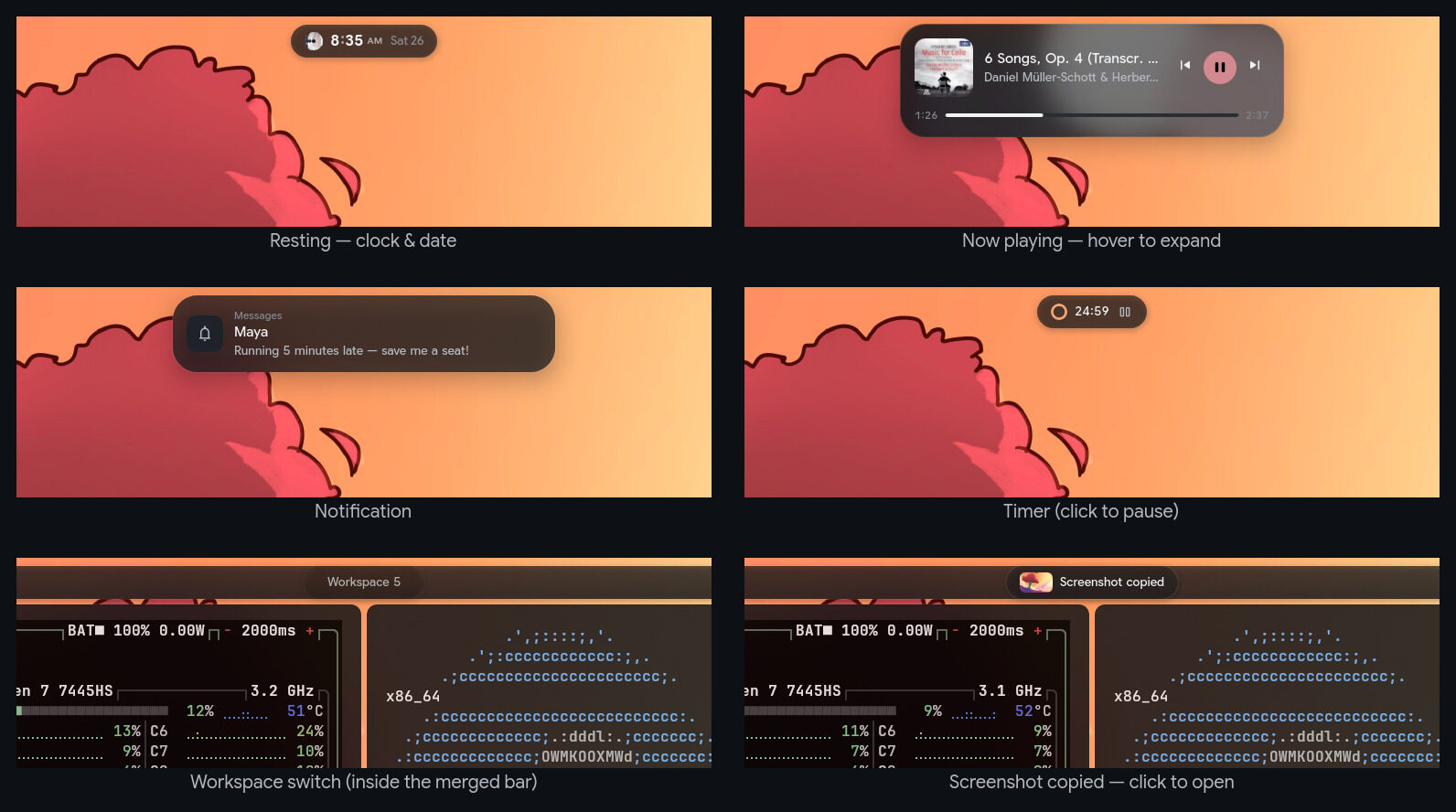This screenshot has height=812, width=1456.
Task: Click the "Sat 26" date
Action: [x=407, y=41]
